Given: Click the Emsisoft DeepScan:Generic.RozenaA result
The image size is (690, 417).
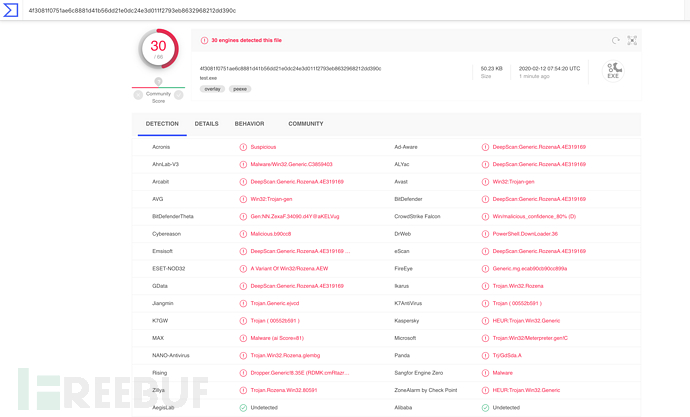Looking at the screenshot, I should (x=300, y=251).
